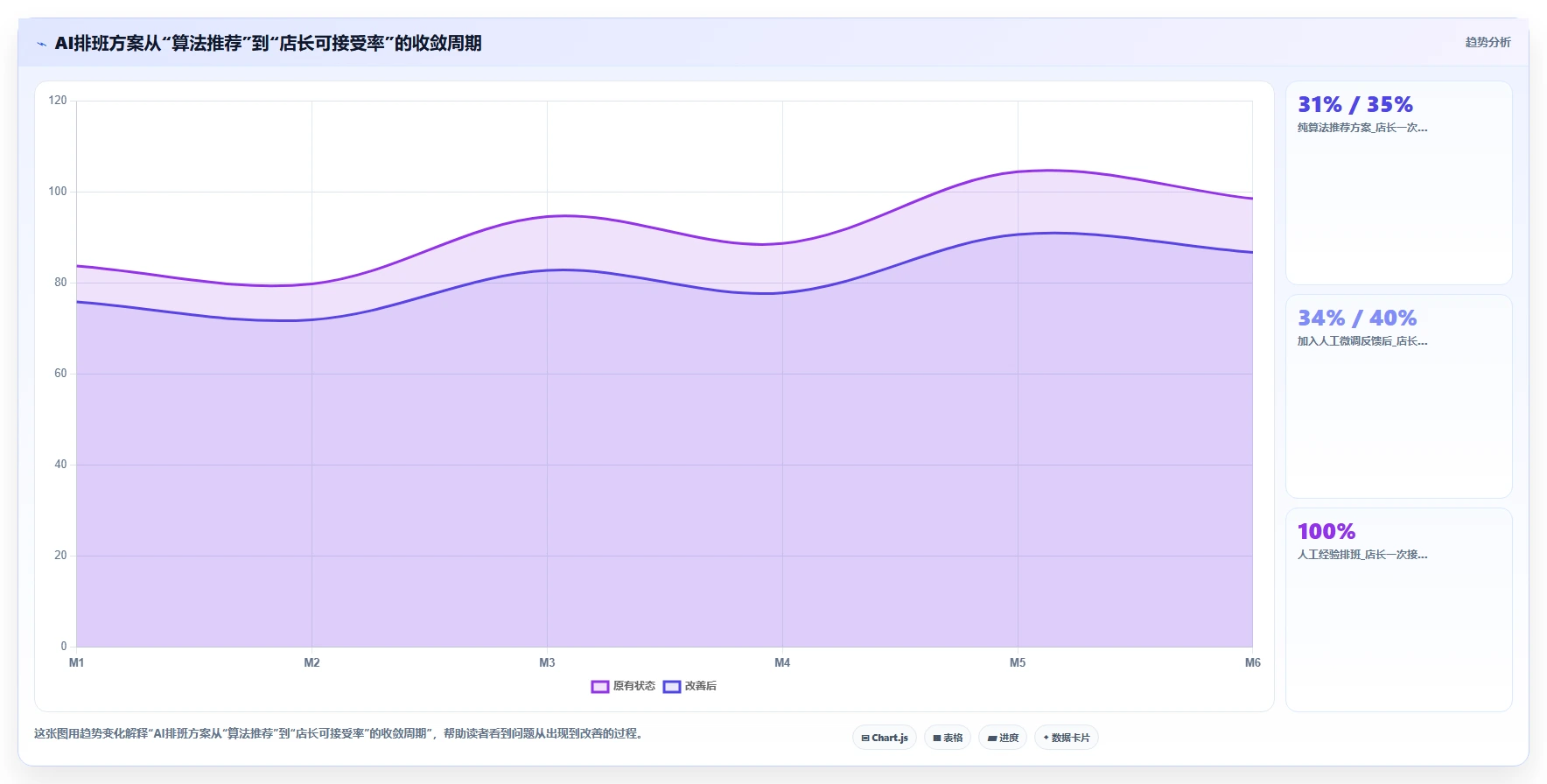Click the 纯算法推荐方案 card description

click(1362, 128)
